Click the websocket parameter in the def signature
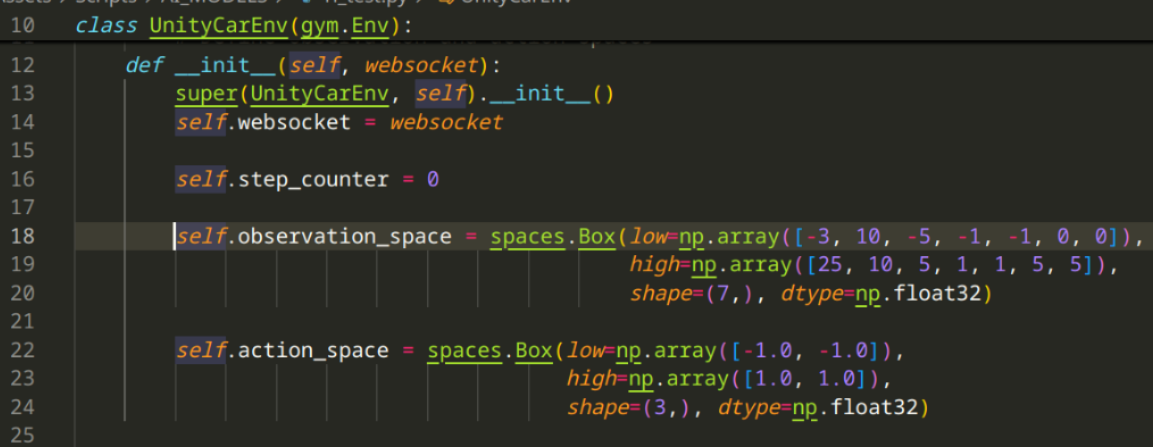 (x=421, y=65)
